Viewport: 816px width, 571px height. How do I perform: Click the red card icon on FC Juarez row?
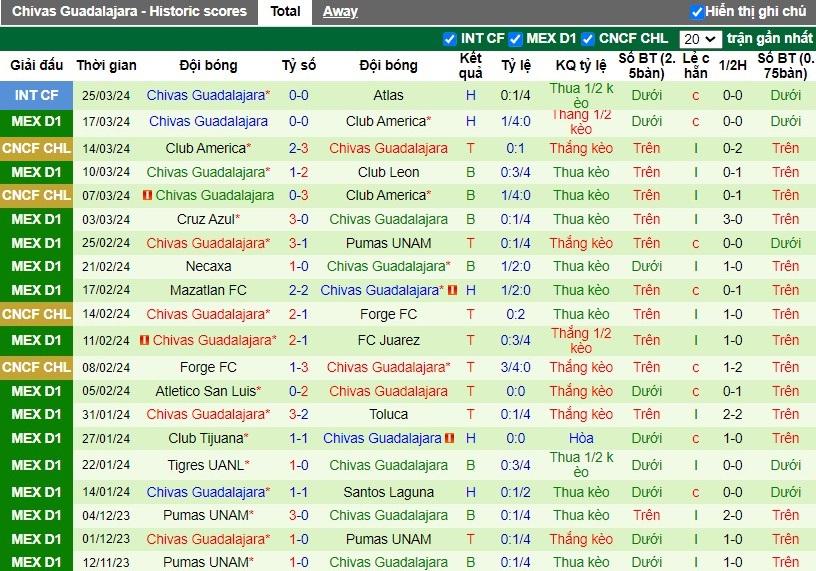pyautogui.click(x=144, y=340)
